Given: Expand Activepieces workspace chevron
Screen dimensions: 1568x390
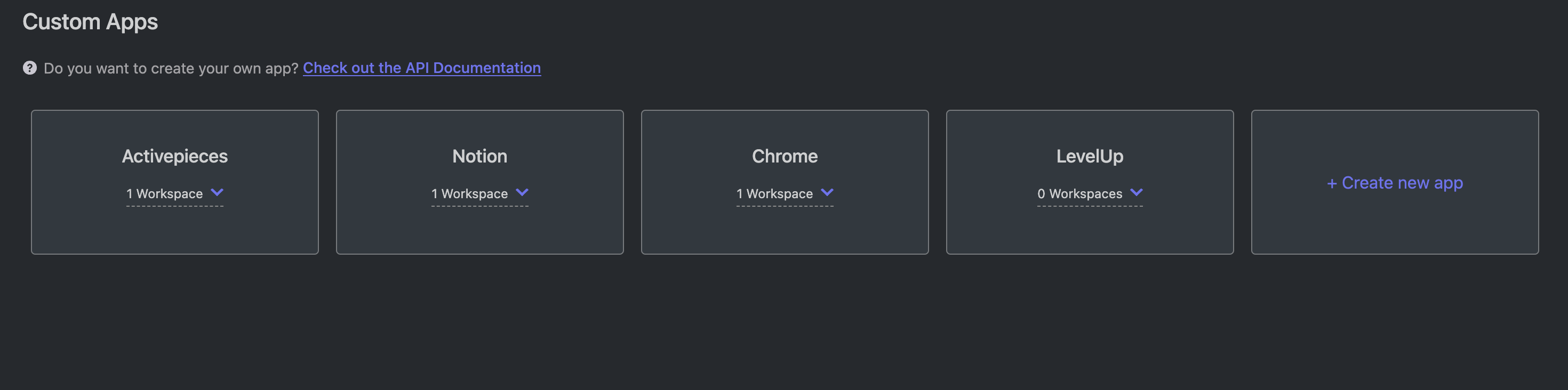Looking at the screenshot, I should pos(217,193).
